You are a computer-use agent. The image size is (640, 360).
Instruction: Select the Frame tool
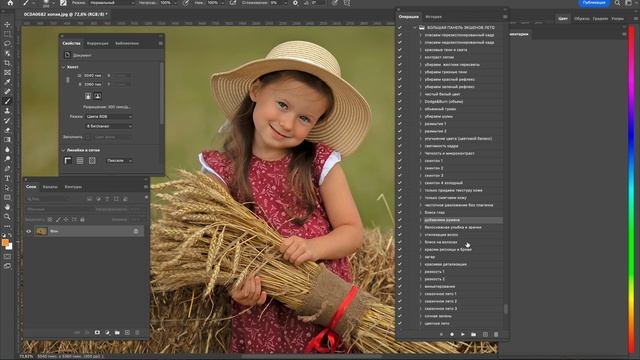7,73
